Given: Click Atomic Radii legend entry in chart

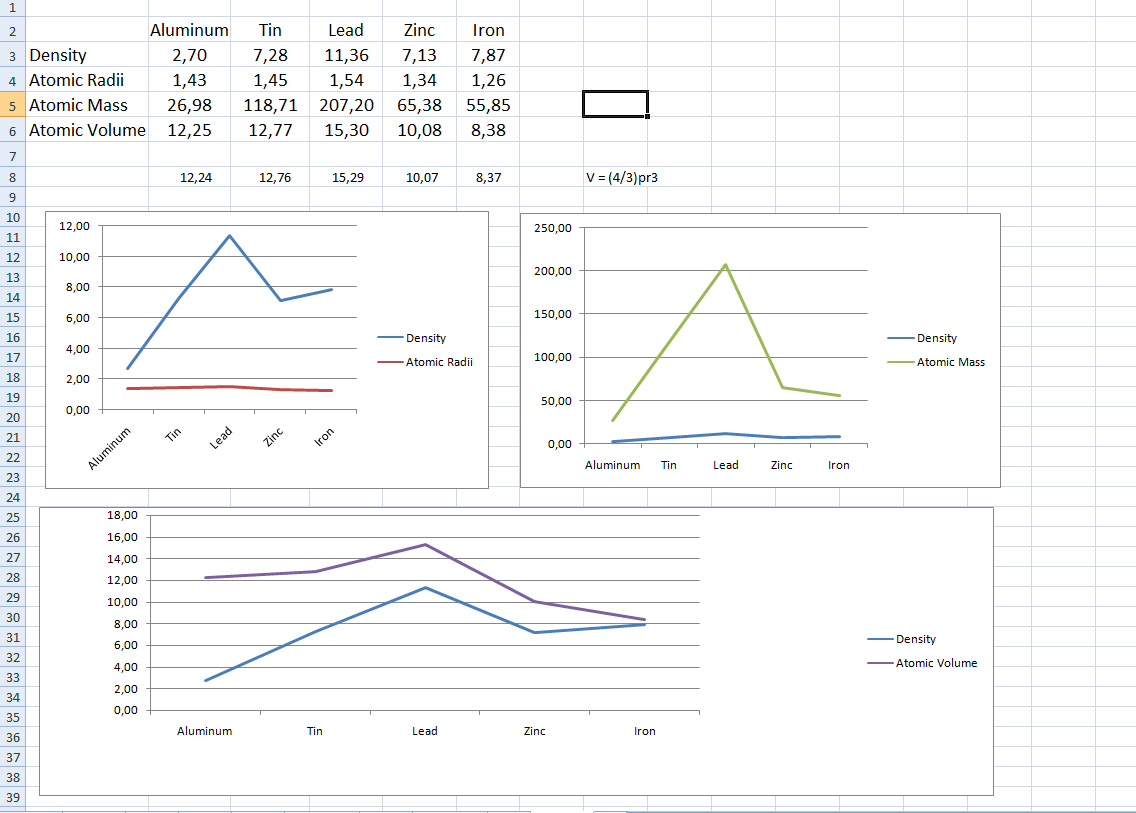Looking at the screenshot, I should tap(438, 362).
